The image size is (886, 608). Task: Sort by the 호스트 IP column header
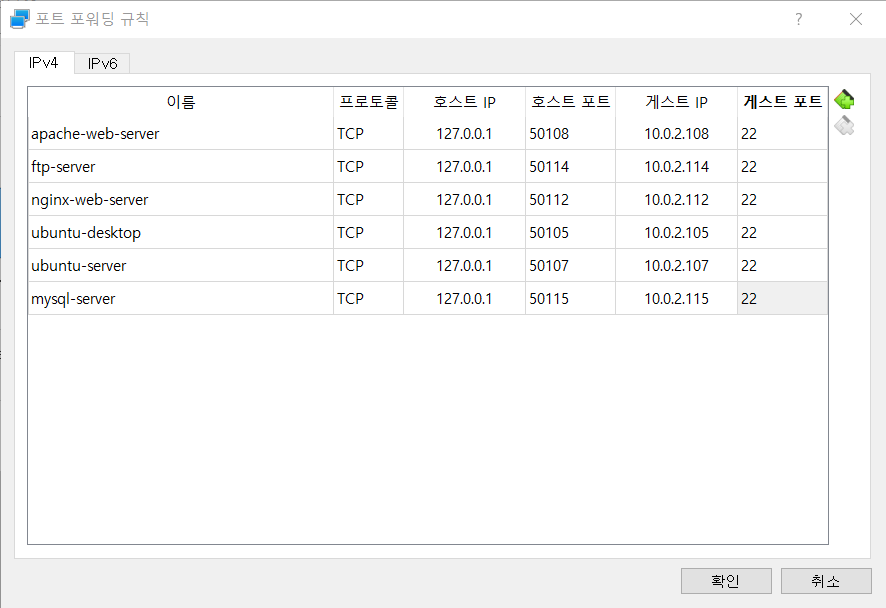464,102
